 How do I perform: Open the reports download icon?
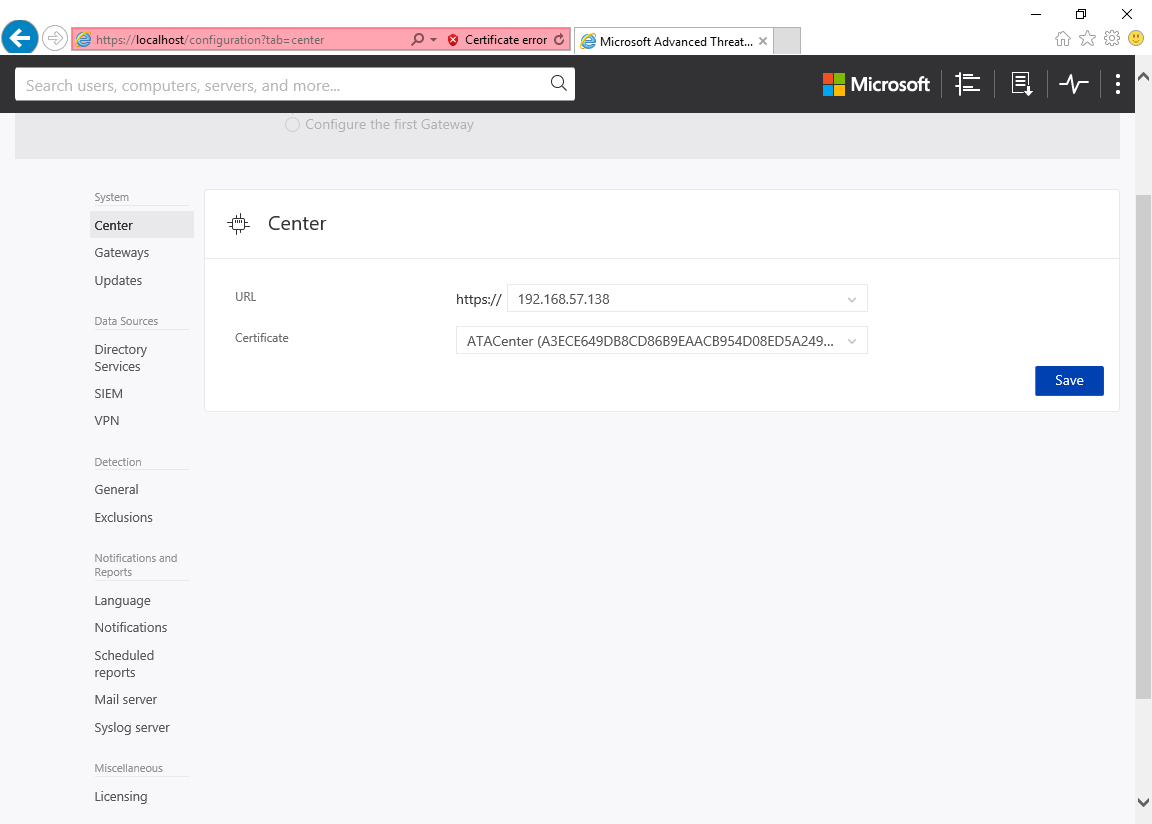click(x=1022, y=84)
